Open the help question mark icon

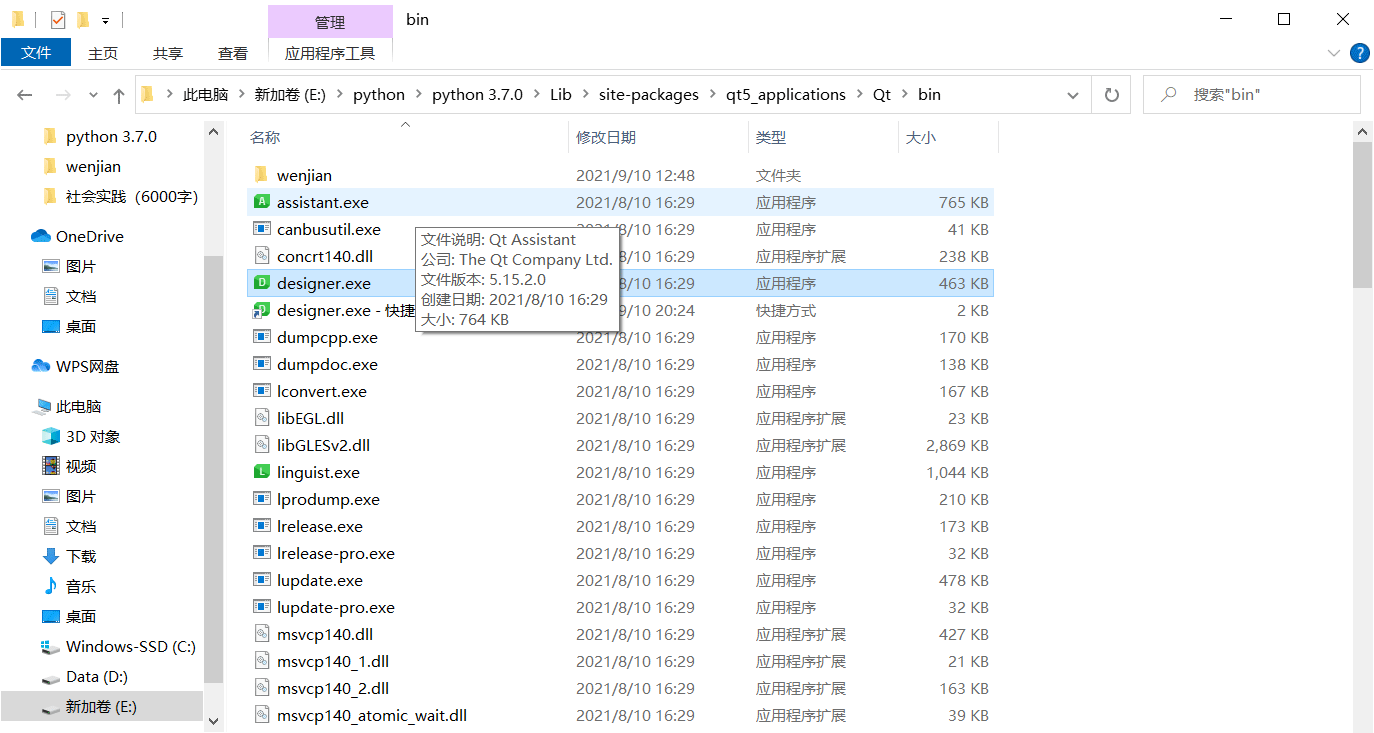tap(1359, 53)
